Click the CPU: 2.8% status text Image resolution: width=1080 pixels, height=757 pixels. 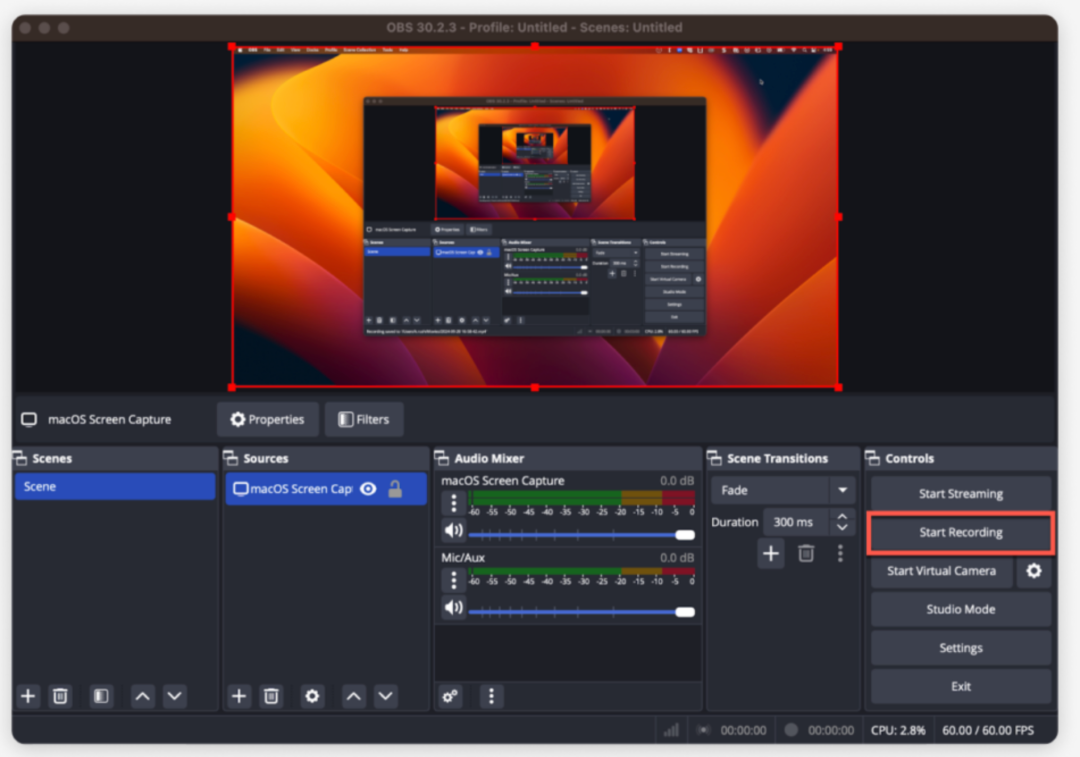pyautogui.click(x=898, y=730)
